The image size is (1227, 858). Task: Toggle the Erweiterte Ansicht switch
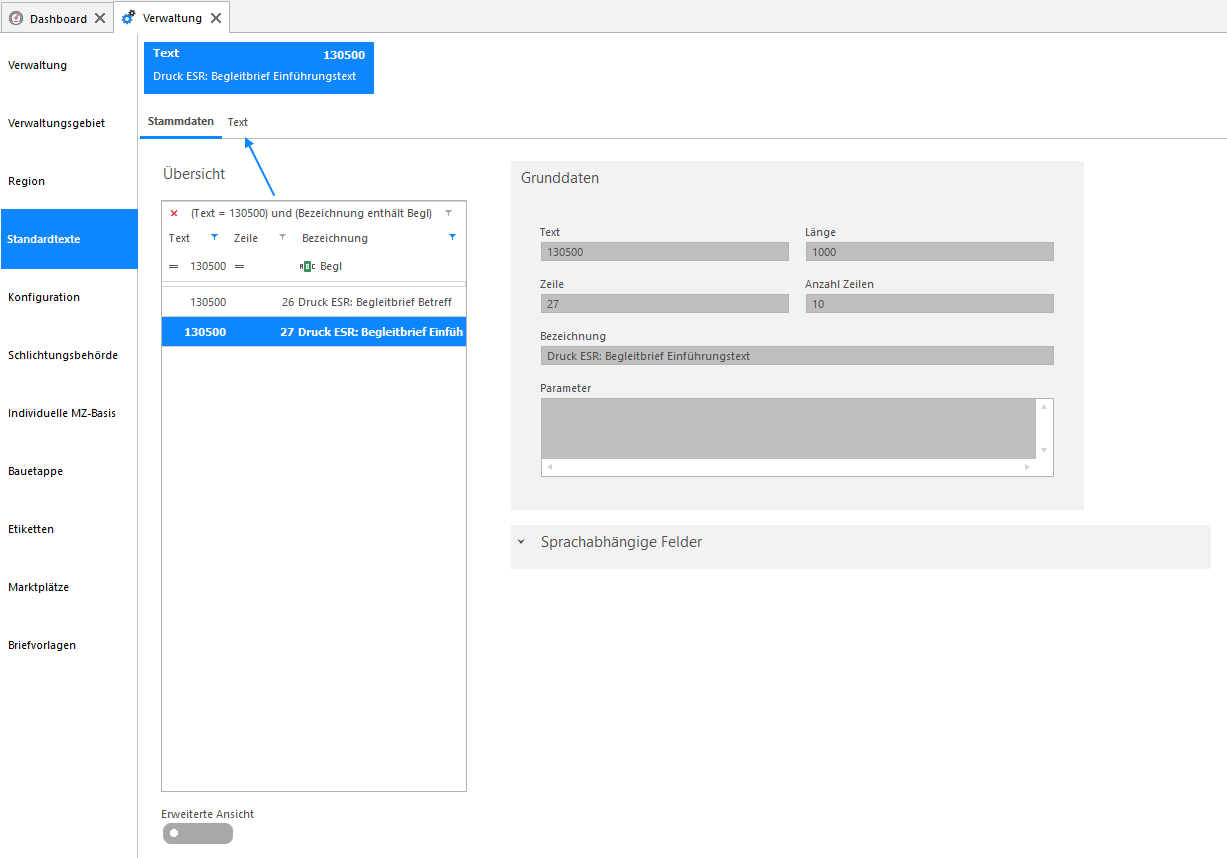coord(198,833)
